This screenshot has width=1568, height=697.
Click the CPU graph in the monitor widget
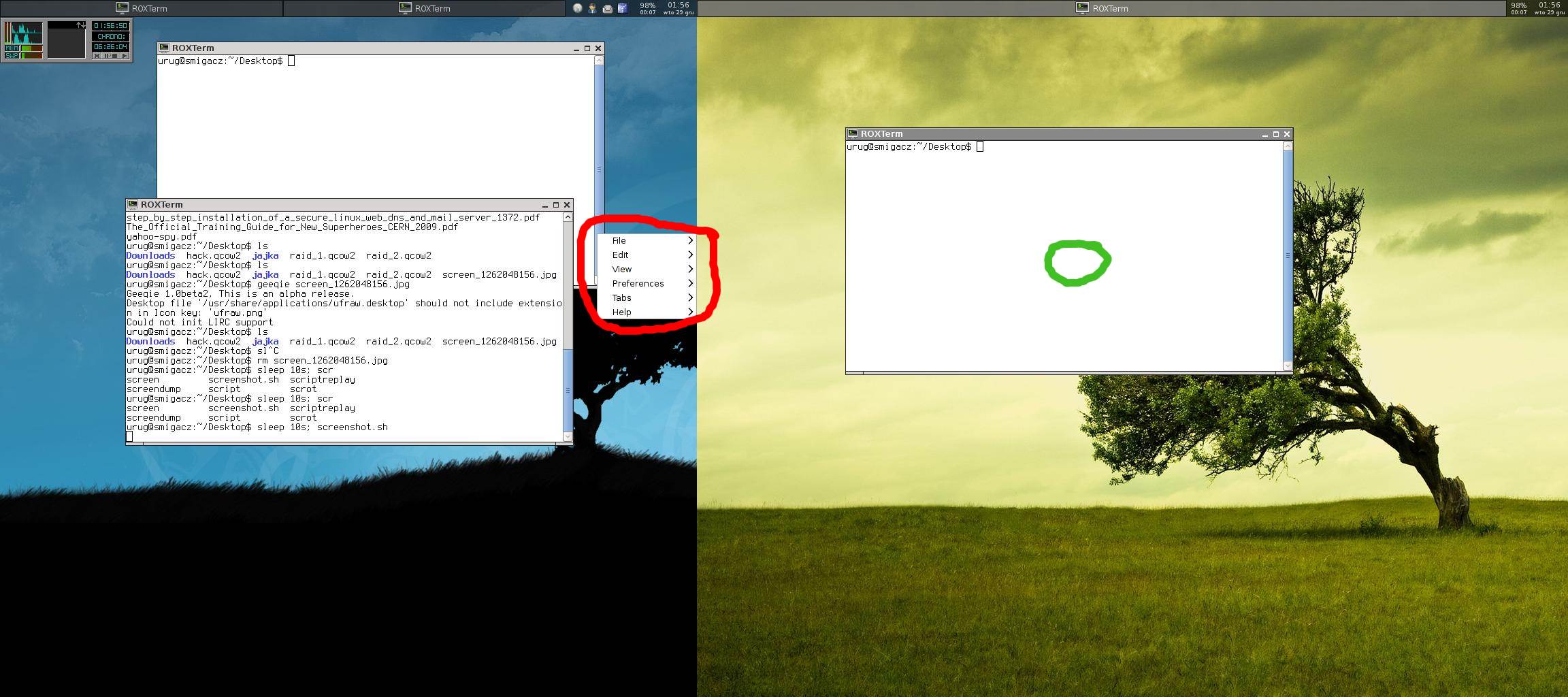pyautogui.click(x=24, y=33)
